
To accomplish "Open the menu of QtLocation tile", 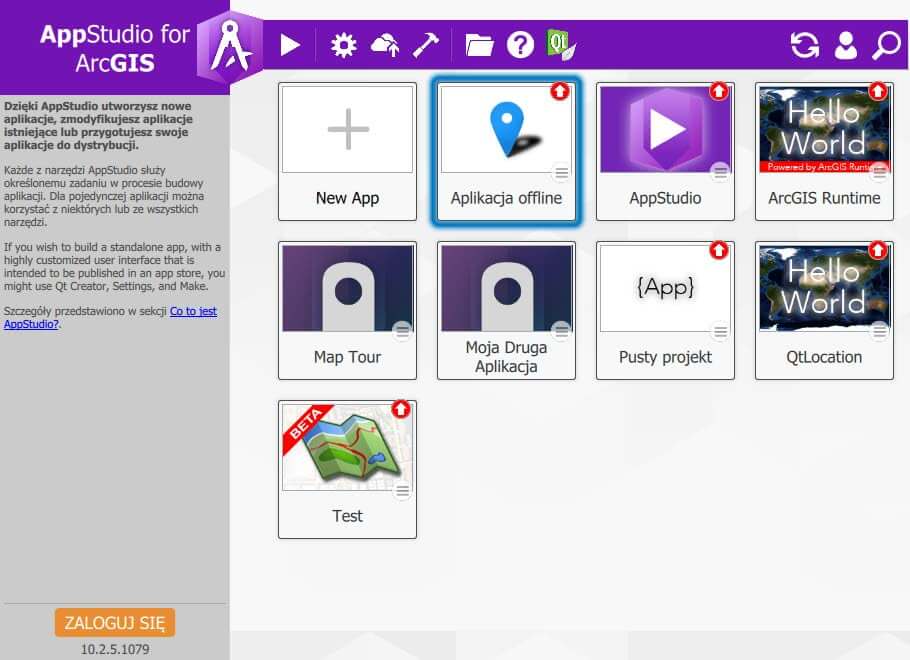I will tap(879, 331).
